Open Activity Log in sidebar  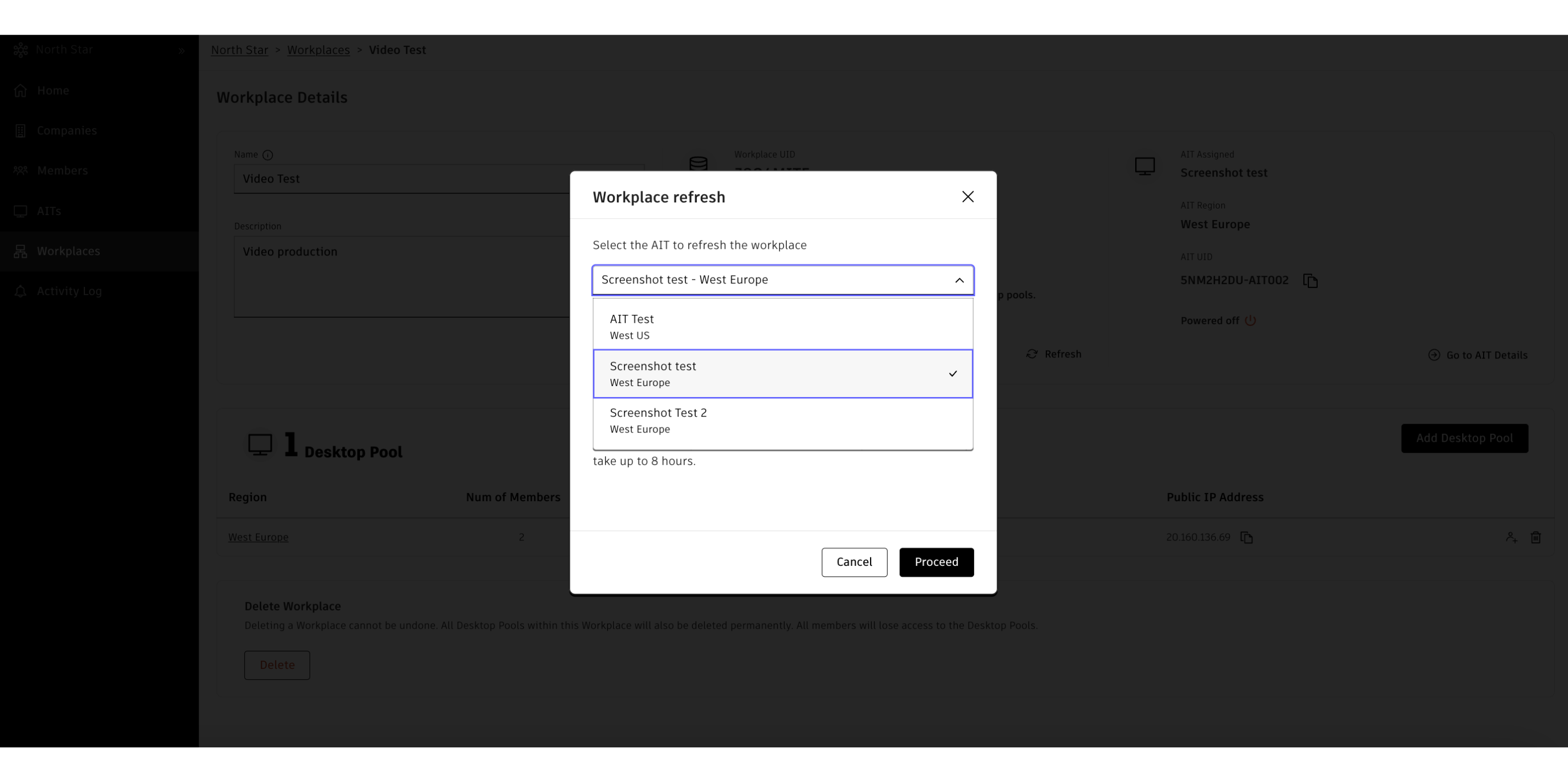[69, 292]
